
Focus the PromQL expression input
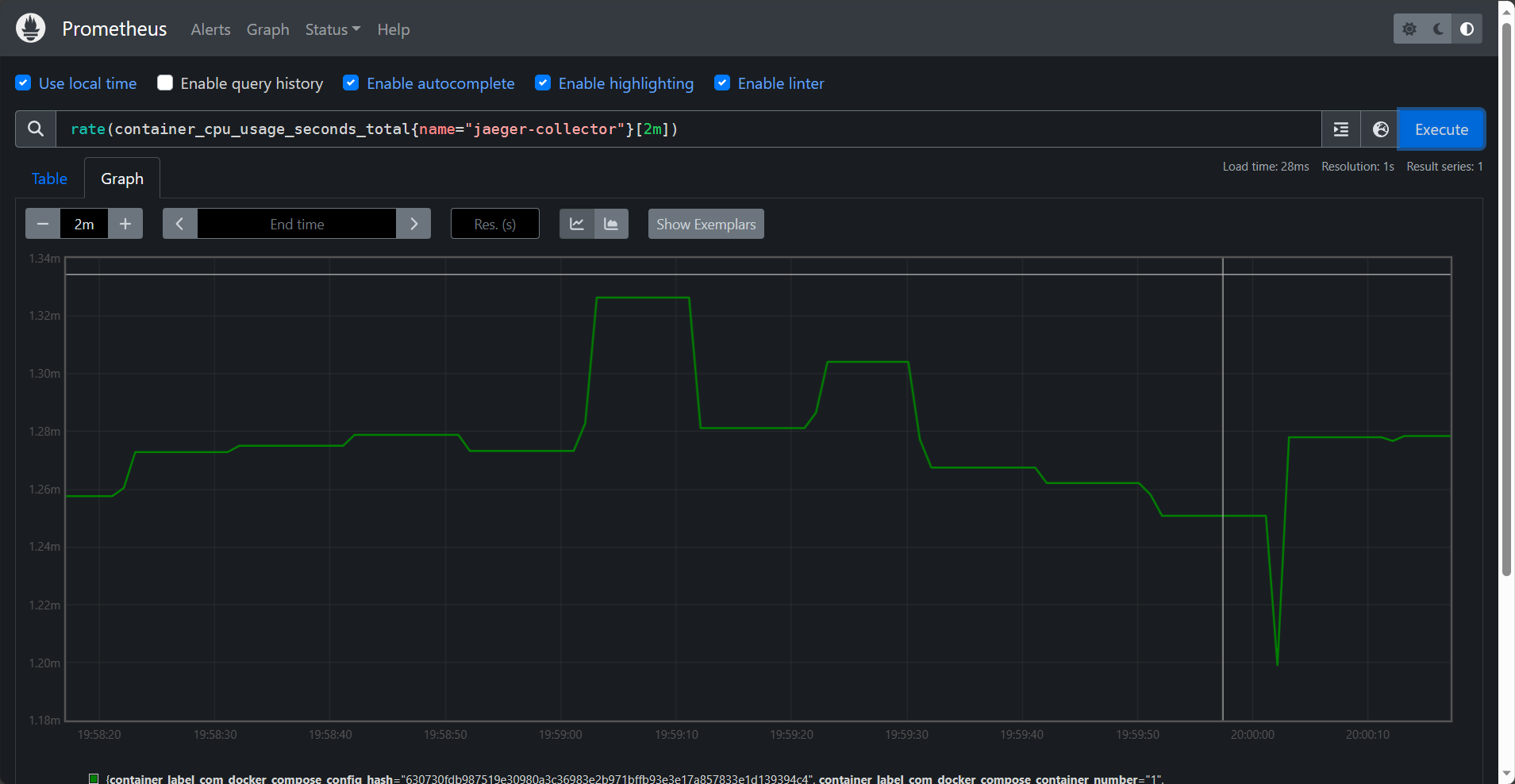tap(688, 129)
